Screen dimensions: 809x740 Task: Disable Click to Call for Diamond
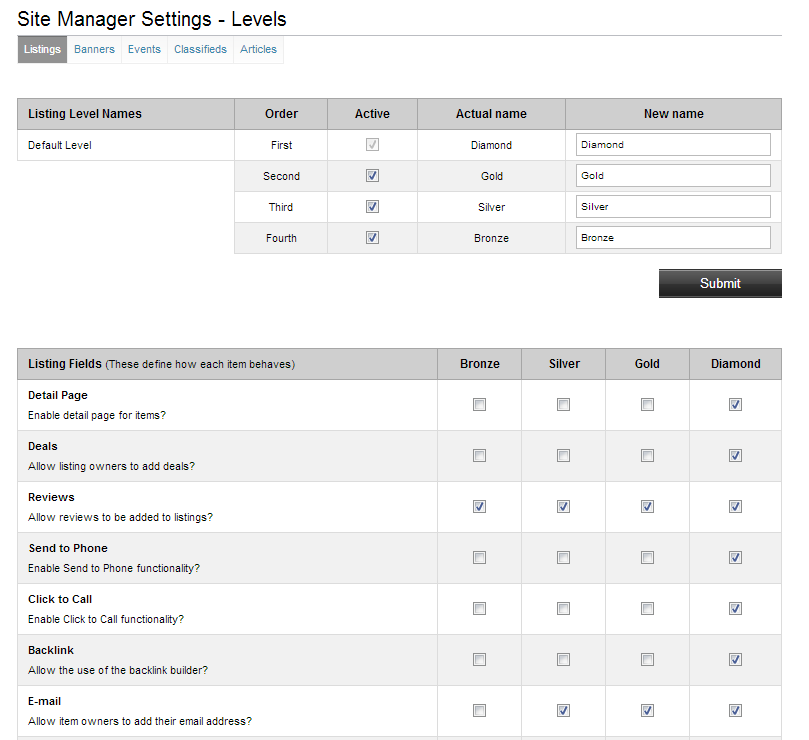click(735, 609)
